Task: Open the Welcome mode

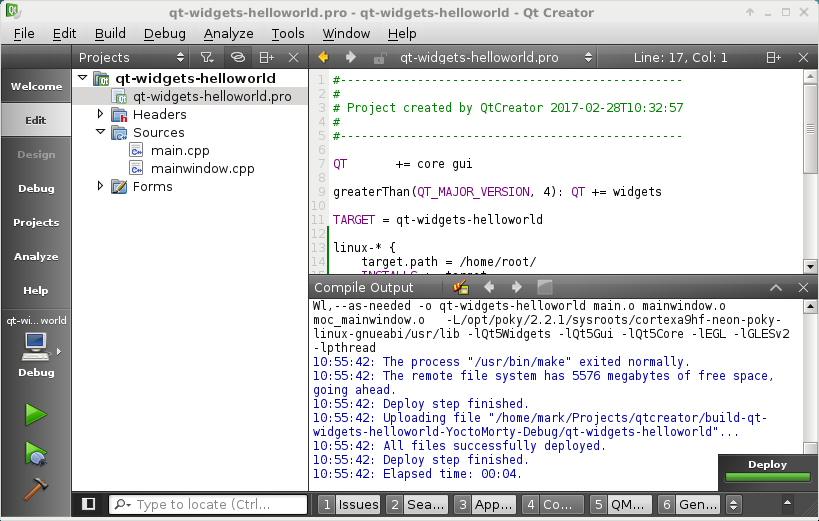Action: [x=36, y=86]
